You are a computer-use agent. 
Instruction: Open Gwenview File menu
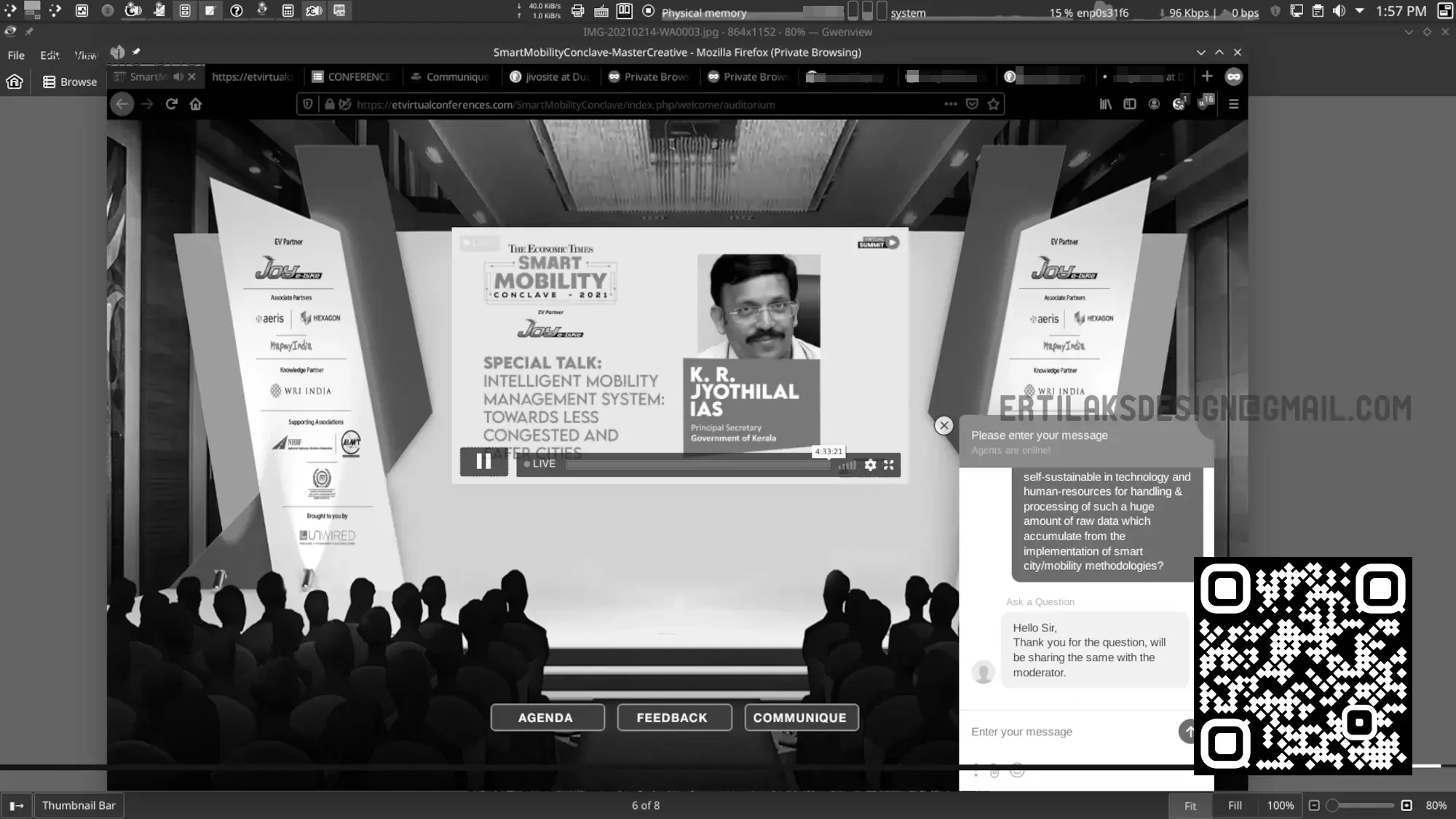pos(16,55)
